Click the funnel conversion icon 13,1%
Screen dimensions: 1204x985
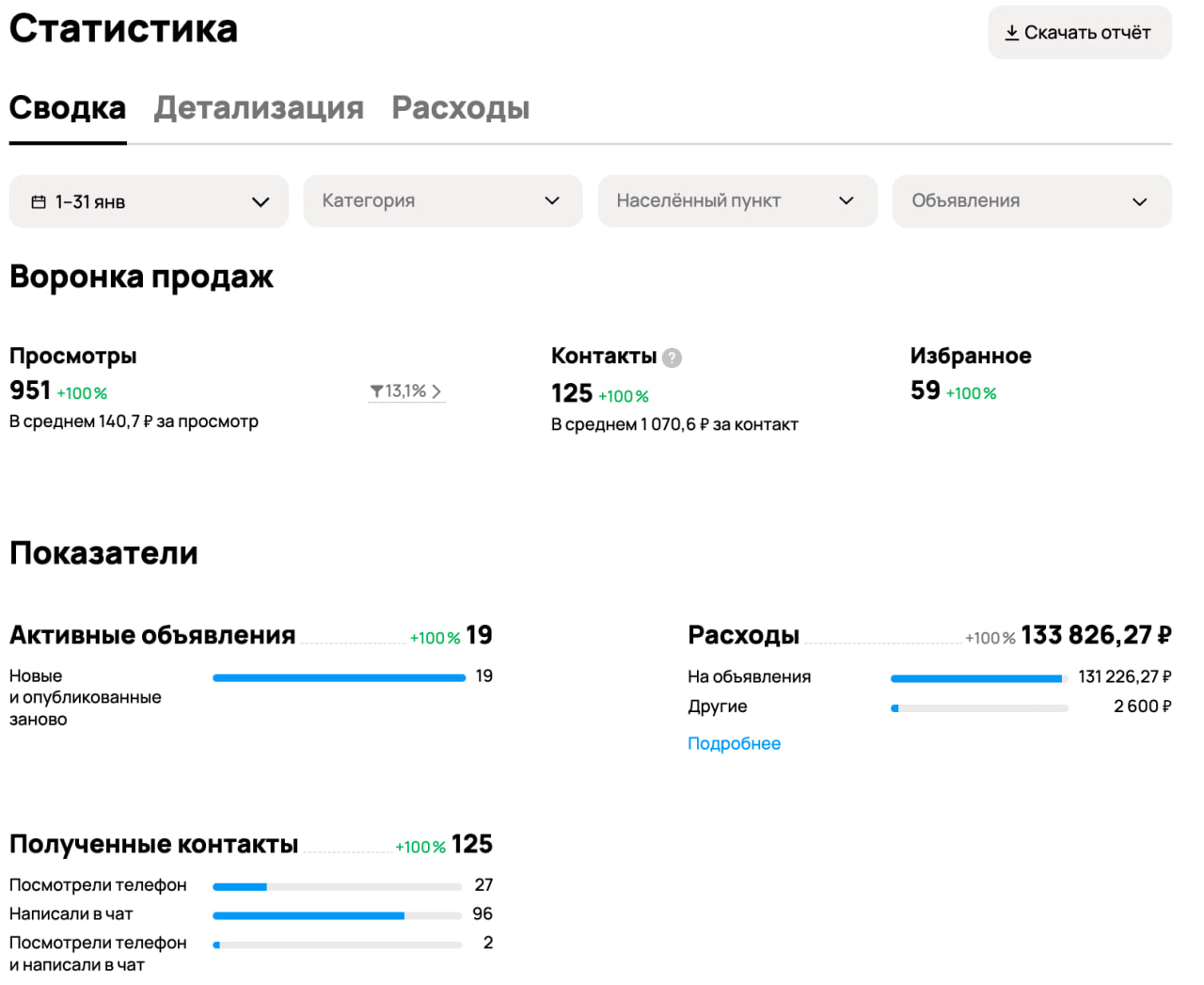pyautogui.click(x=376, y=391)
